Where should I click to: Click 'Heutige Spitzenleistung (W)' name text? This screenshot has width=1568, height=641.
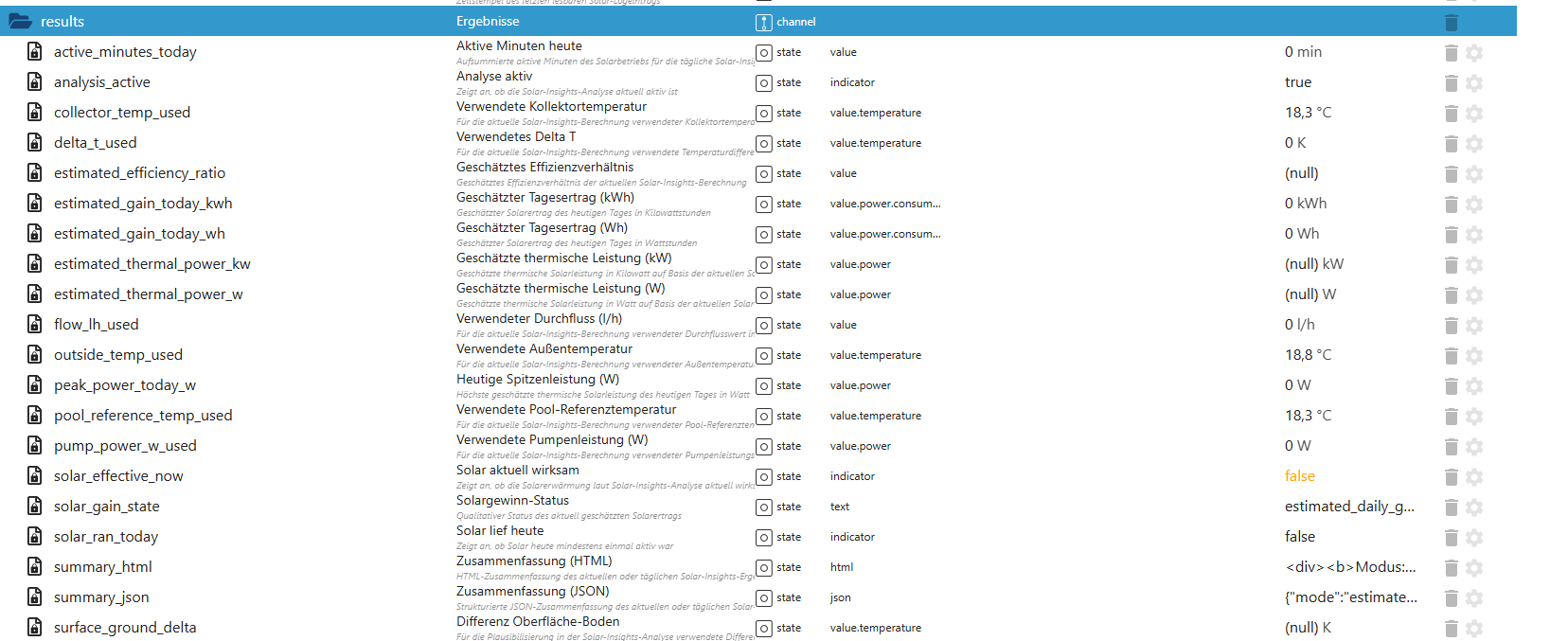(538, 380)
